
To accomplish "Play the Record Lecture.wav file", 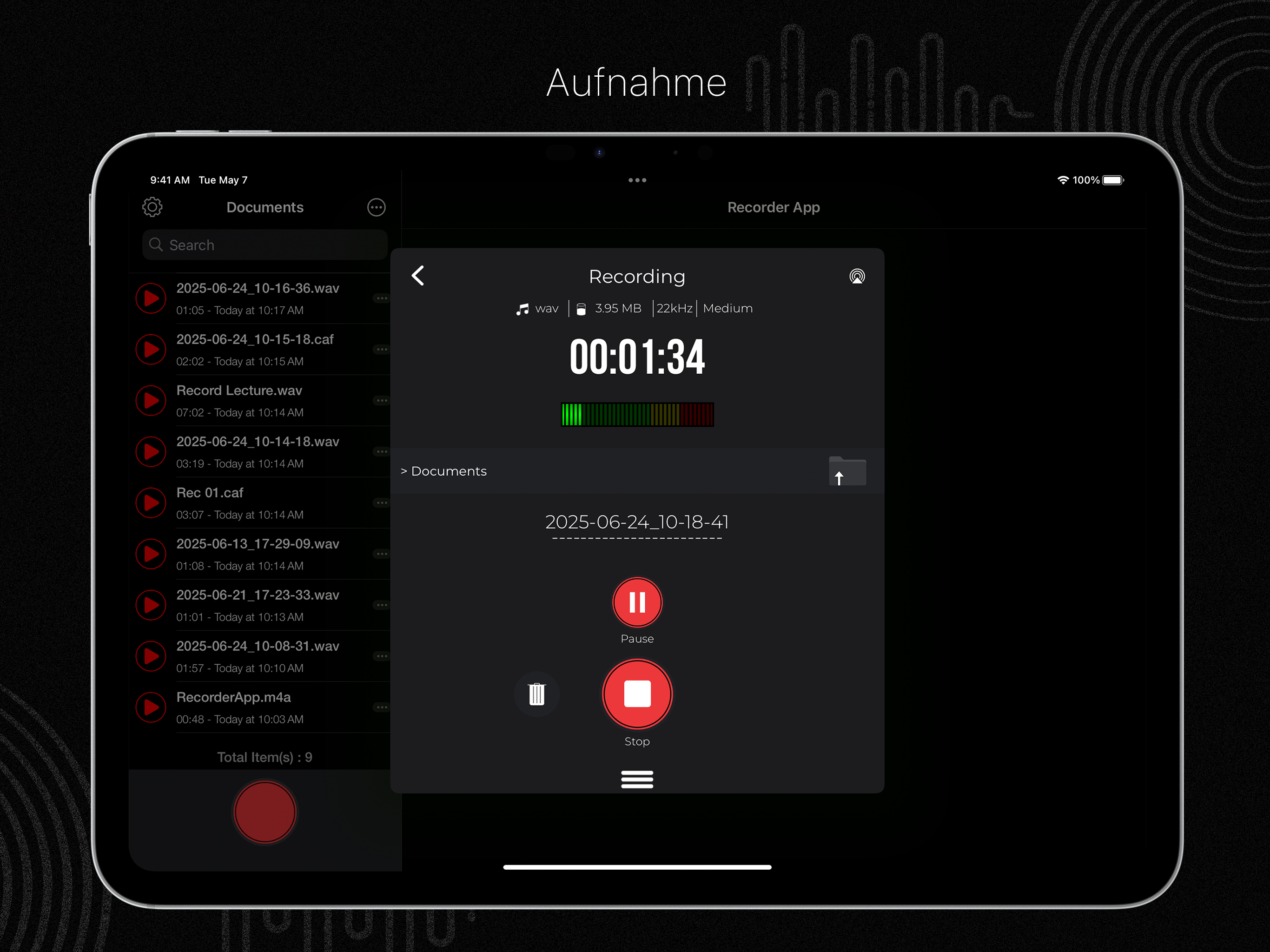I will (151, 400).
